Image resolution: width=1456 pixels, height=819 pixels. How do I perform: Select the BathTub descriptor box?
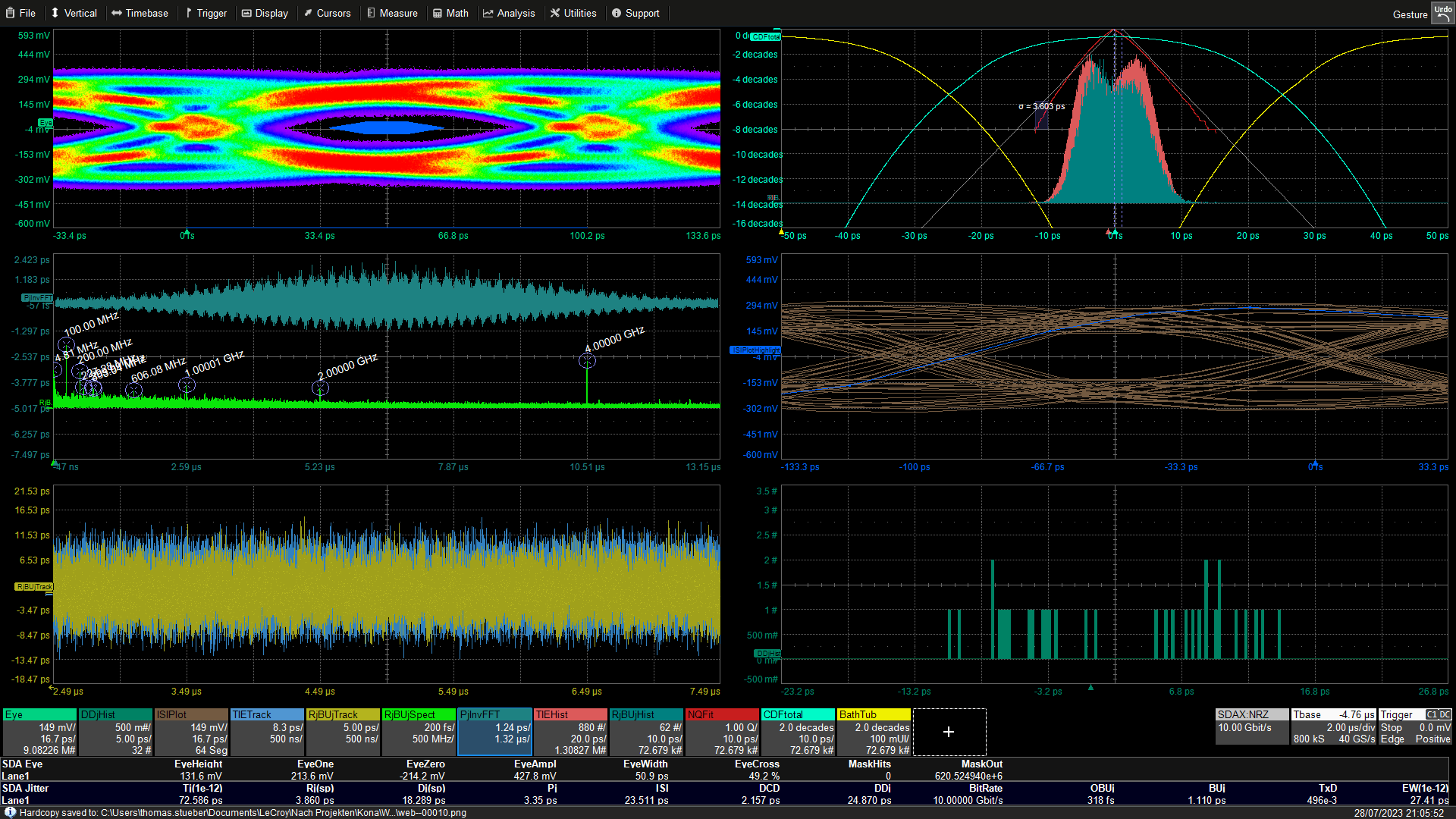pos(874,733)
